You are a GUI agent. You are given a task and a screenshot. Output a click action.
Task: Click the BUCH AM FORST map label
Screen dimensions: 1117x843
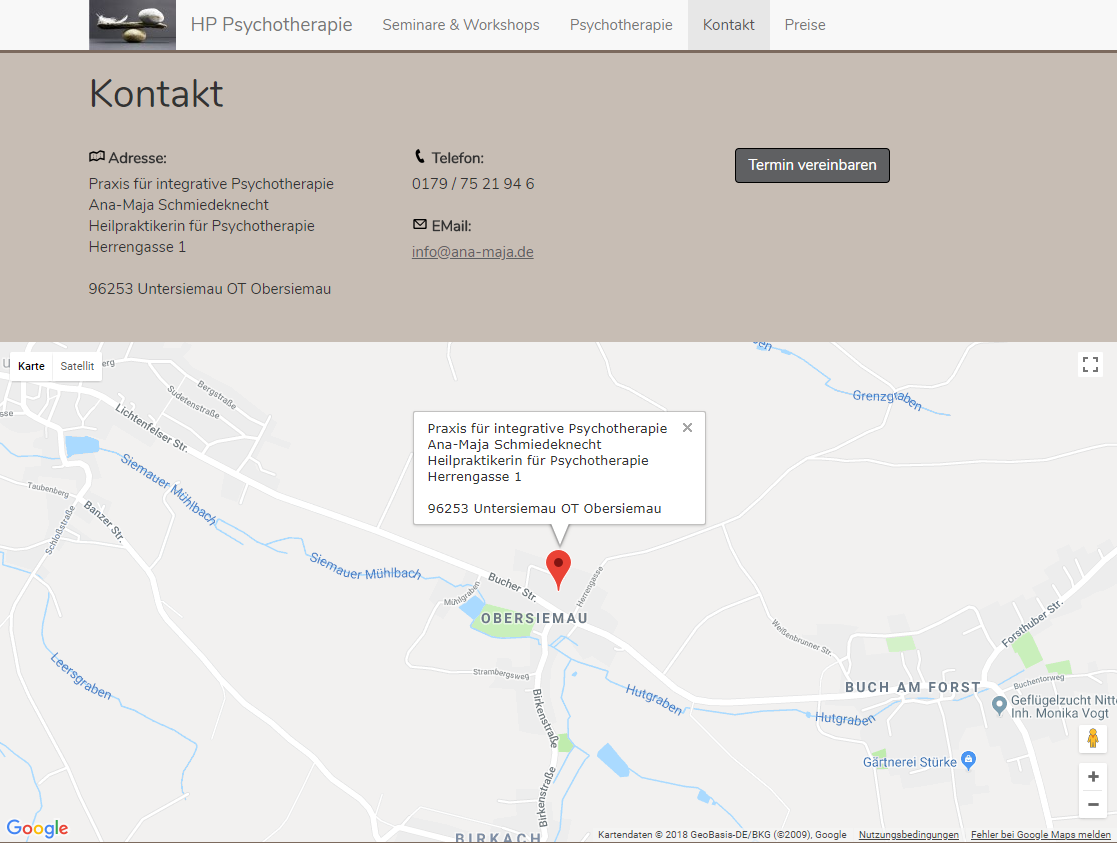pos(913,687)
